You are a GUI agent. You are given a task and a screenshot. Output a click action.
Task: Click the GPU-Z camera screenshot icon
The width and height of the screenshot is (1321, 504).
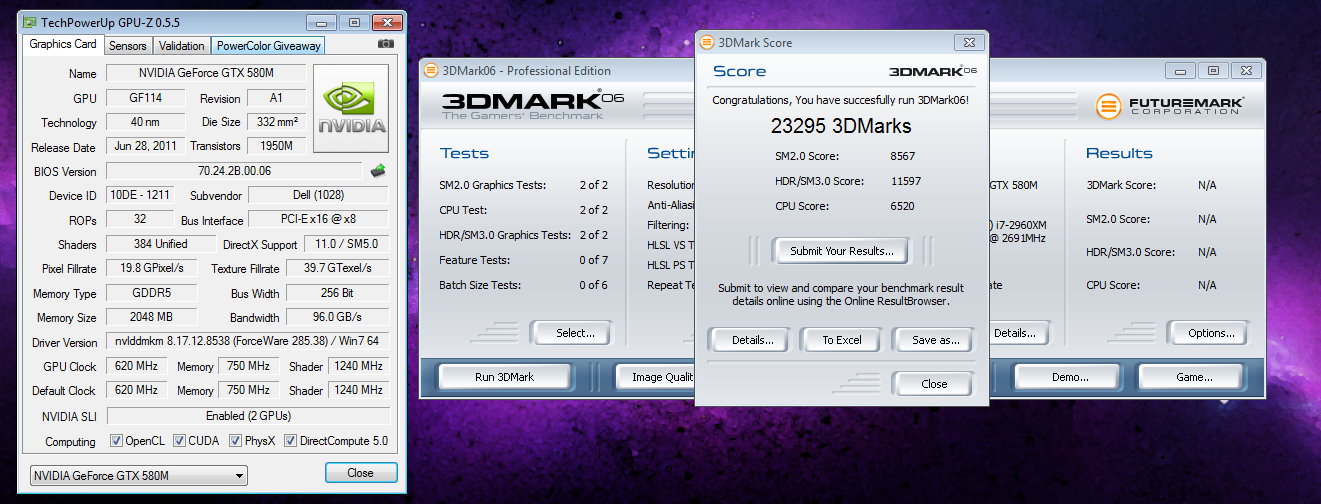385,45
